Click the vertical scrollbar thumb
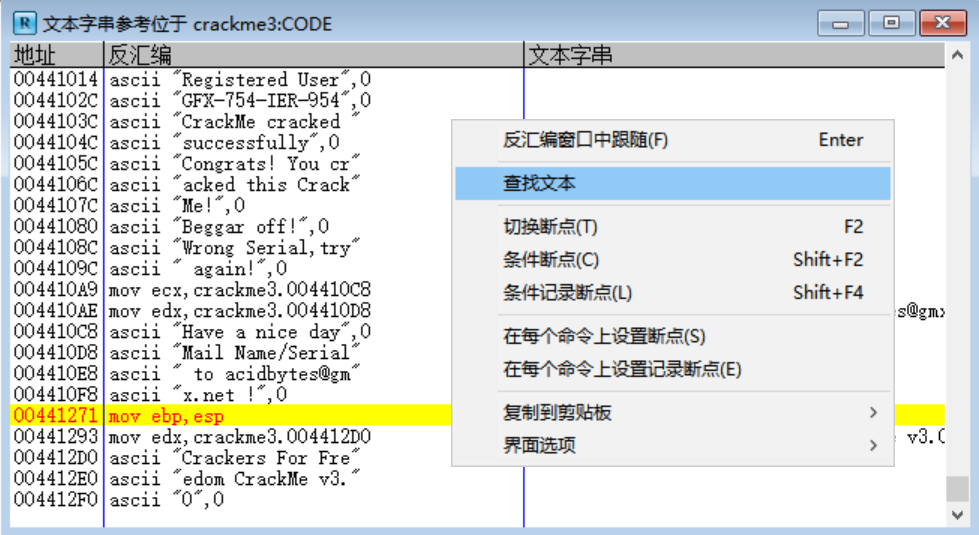Image resolution: width=979 pixels, height=535 pixels. click(957, 489)
